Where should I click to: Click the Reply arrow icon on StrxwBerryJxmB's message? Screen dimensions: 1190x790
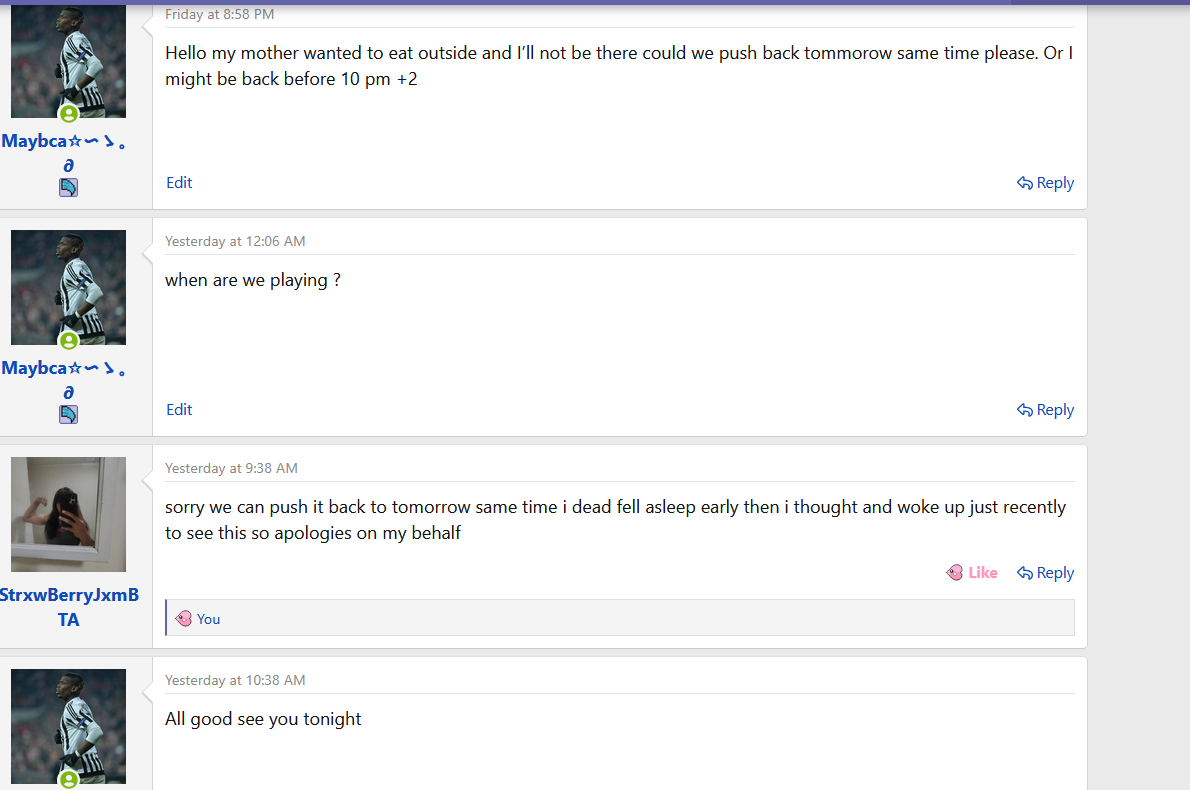click(x=1025, y=573)
